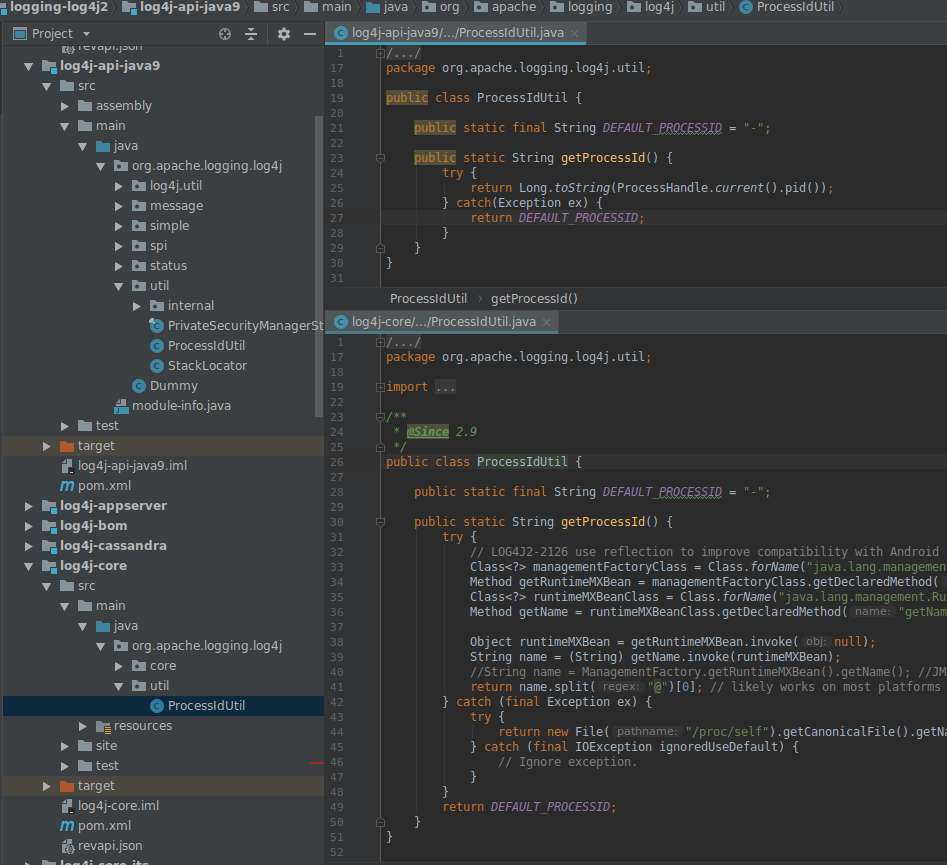
Task: Hide the Project panel with minus icon
Action: (x=310, y=34)
